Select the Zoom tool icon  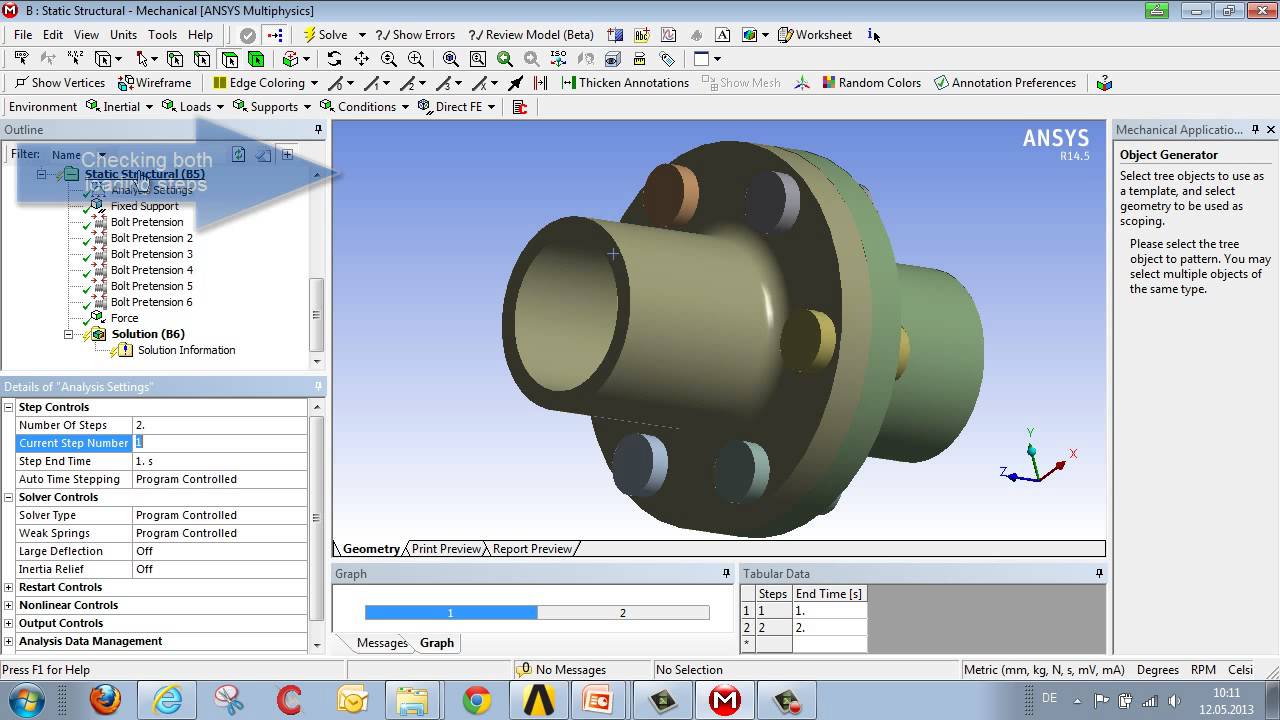tap(389, 59)
